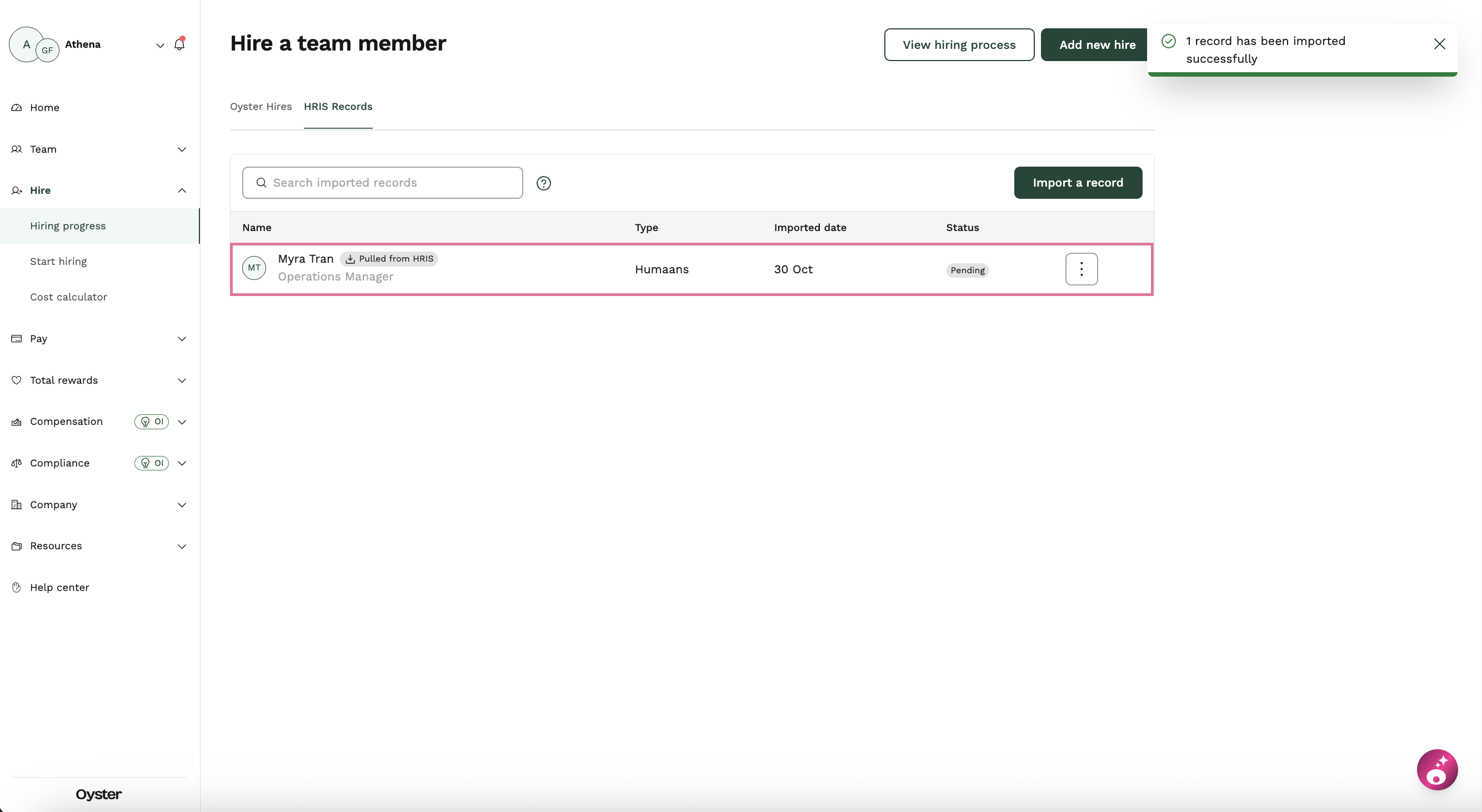Screen dimensions: 1482x812
Task: Open the Help center link
Action: tap(59, 587)
